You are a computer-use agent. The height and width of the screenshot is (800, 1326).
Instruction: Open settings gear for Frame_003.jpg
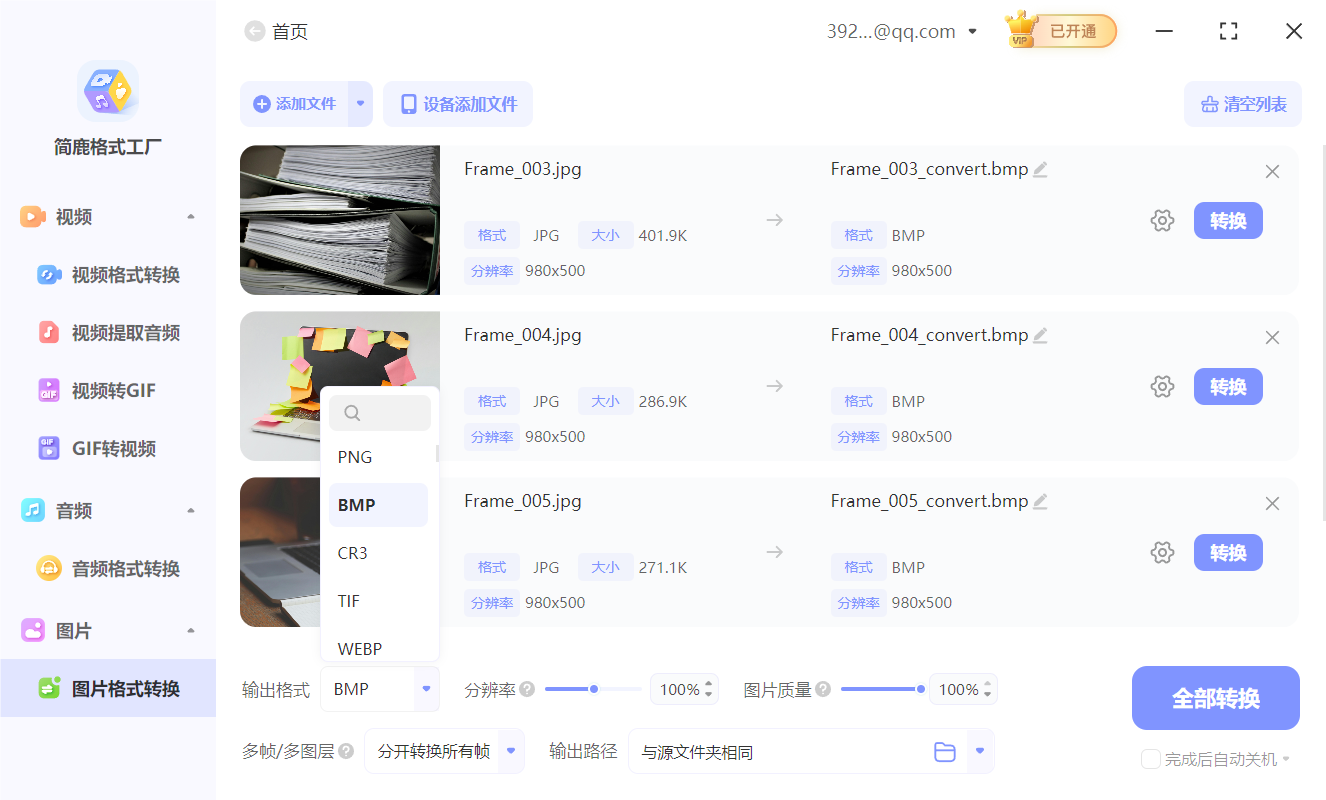tap(1162, 220)
